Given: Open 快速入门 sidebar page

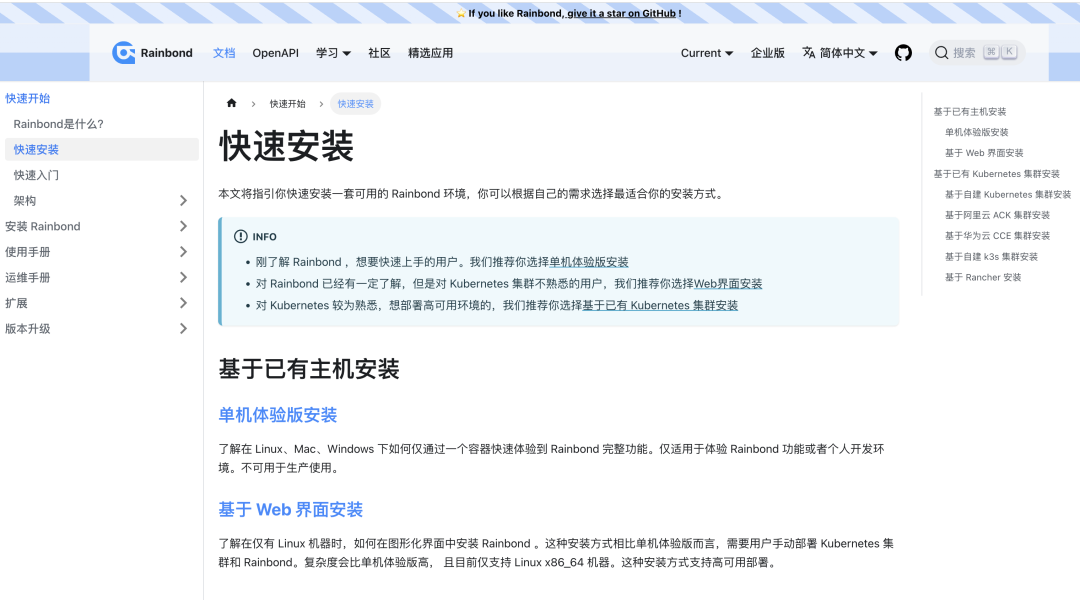Looking at the screenshot, I should 36,175.
